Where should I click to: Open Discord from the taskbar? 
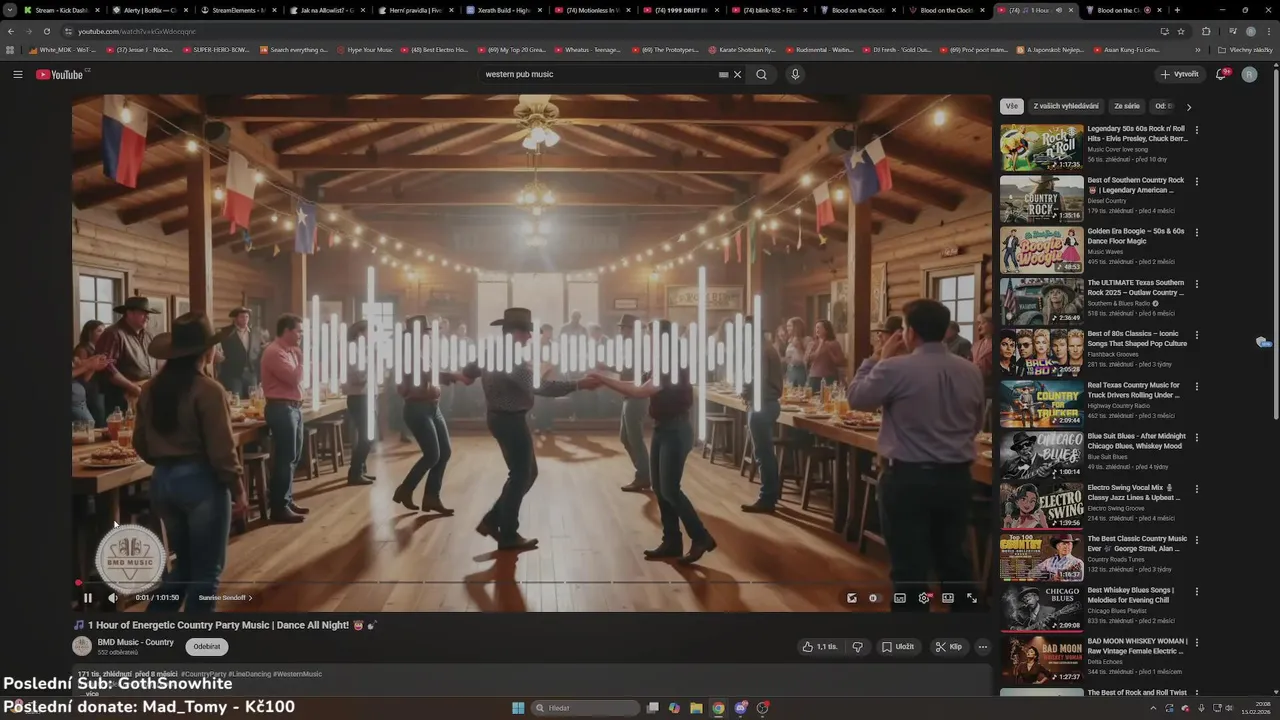[741, 708]
